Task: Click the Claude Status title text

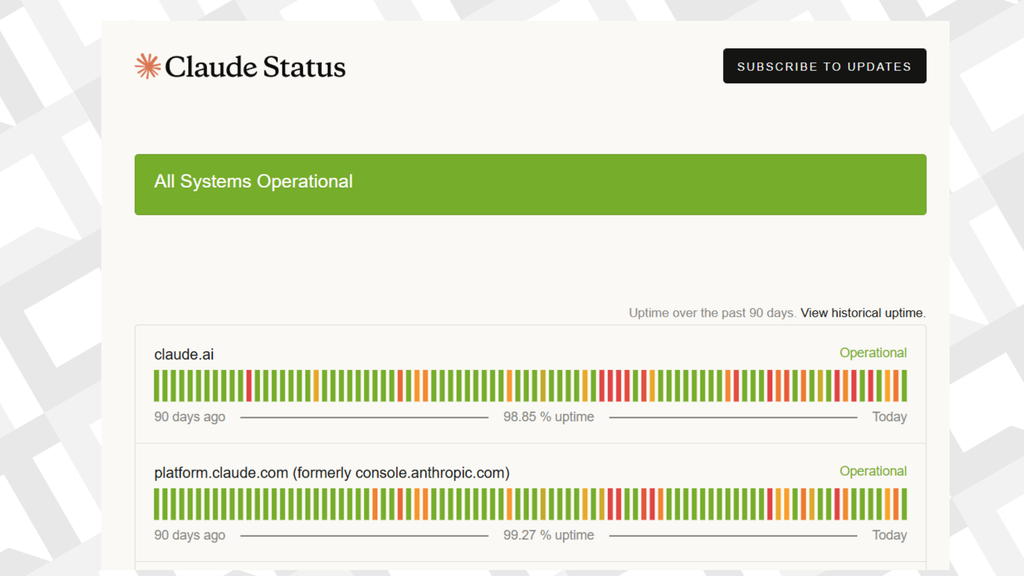Action: click(255, 67)
